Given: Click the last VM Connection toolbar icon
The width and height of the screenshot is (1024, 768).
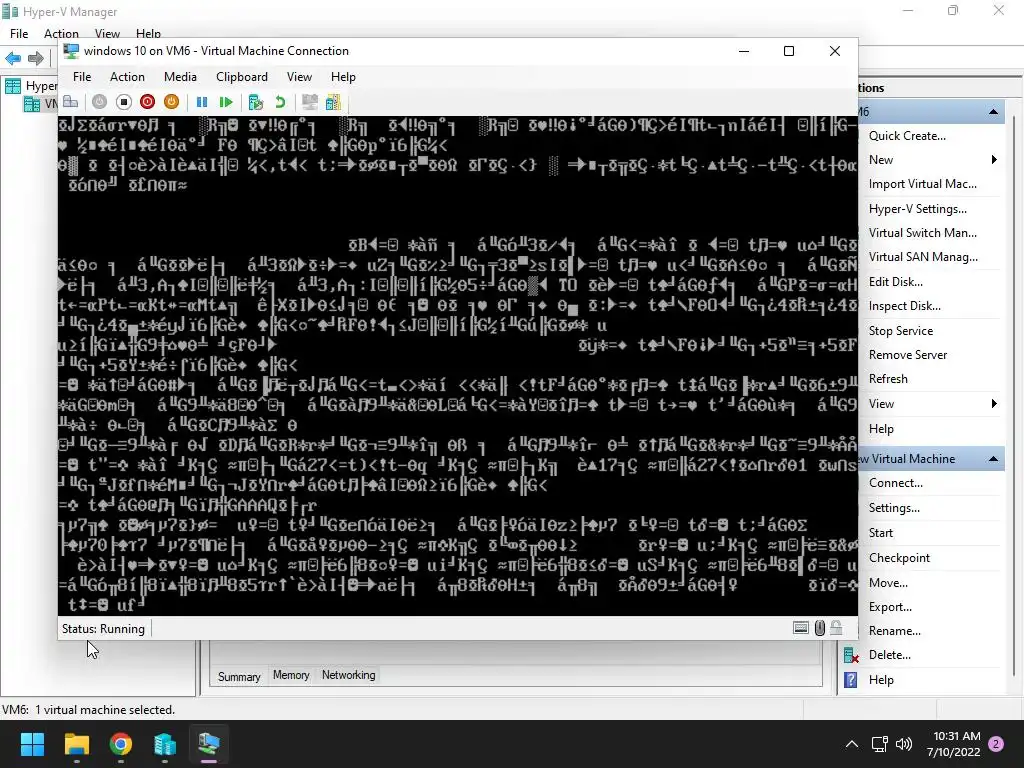Looking at the screenshot, I should (x=333, y=102).
